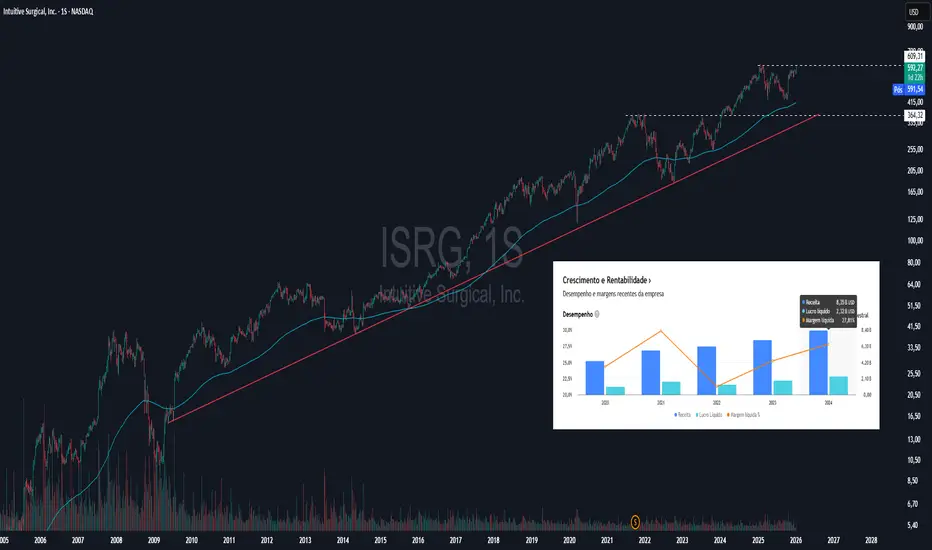Click the orange dividend marker on the time axis
The height and width of the screenshot is (550, 932).
(x=635, y=522)
